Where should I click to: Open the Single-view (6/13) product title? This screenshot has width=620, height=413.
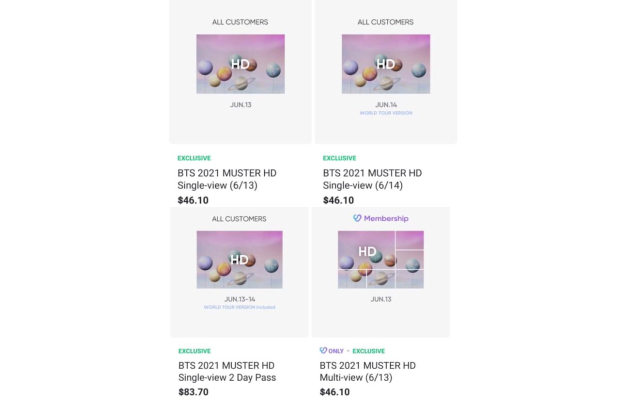(x=227, y=180)
